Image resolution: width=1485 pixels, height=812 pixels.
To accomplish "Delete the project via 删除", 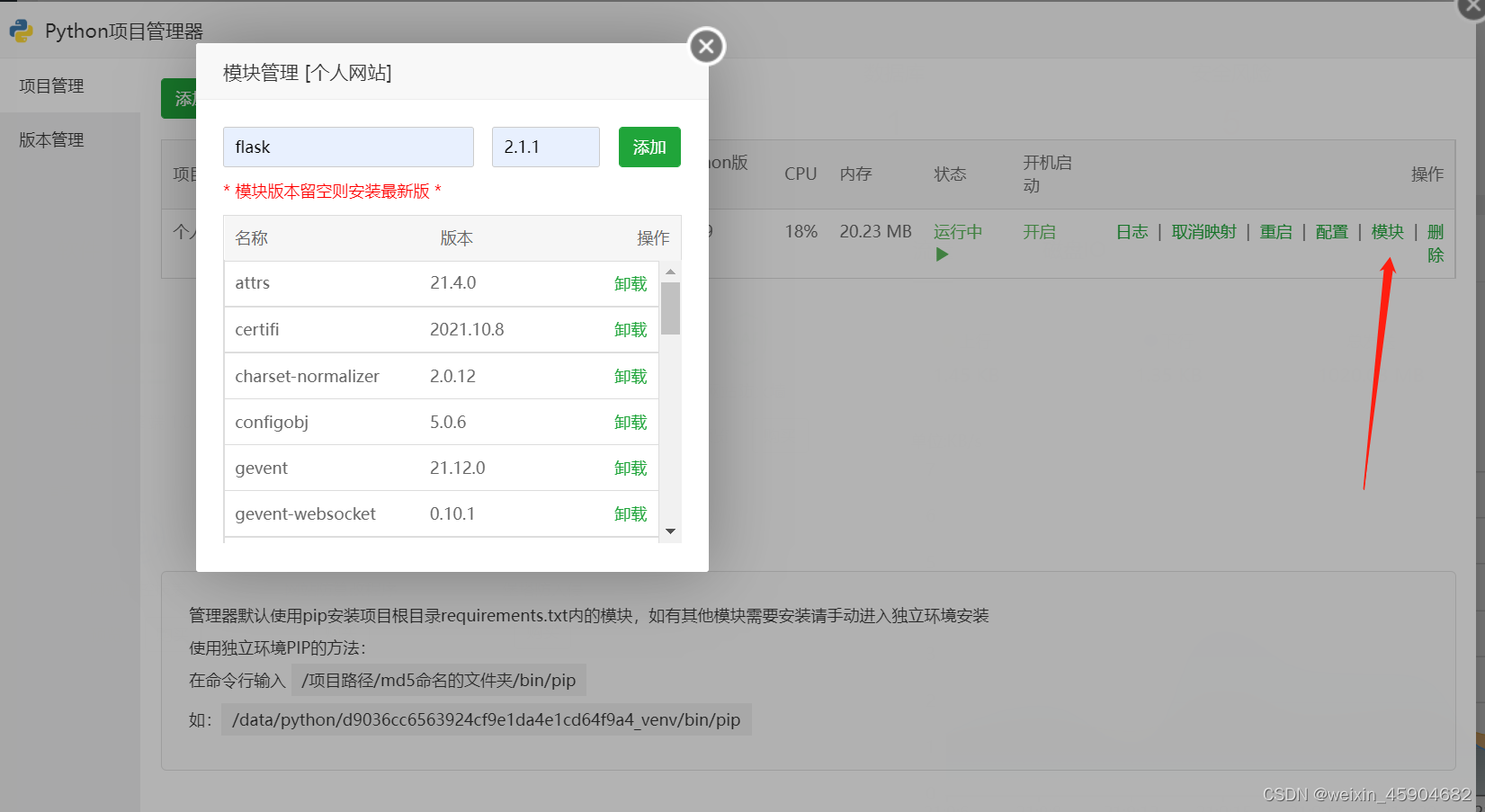I will tap(1436, 243).
